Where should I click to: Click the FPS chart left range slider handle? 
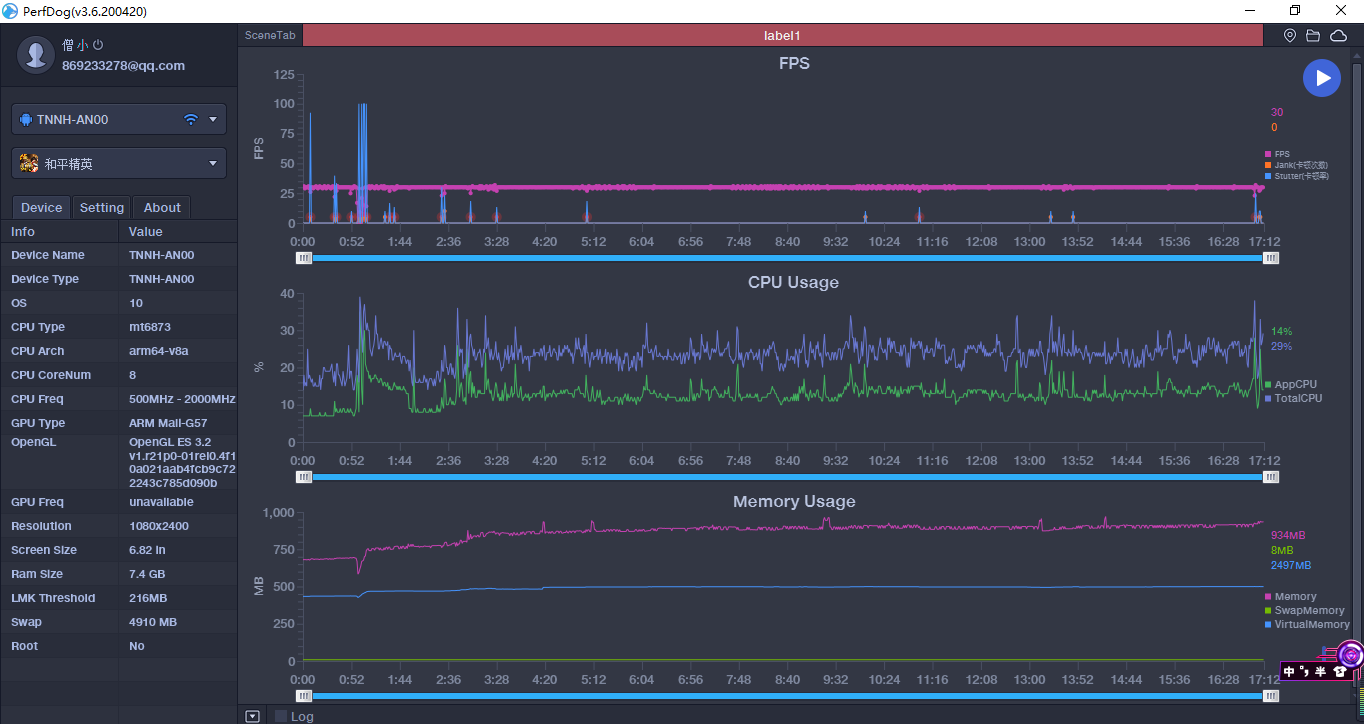(304, 258)
